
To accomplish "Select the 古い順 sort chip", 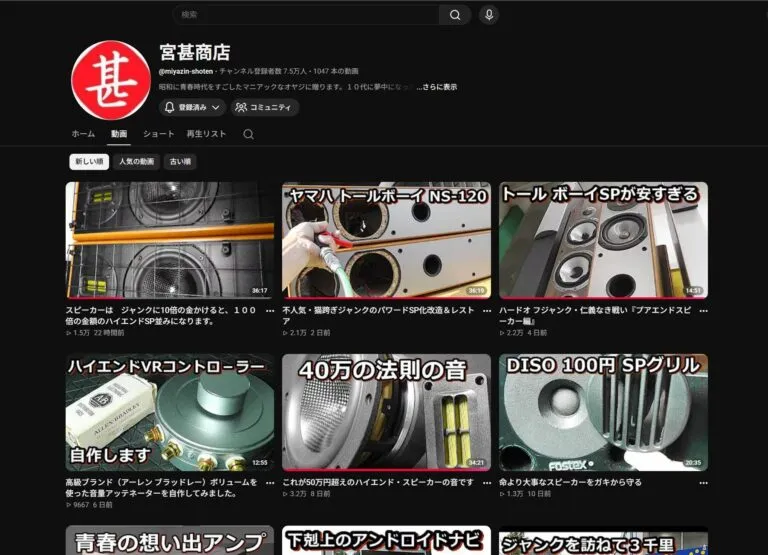I will pyautogui.click(x=180, y=162).
